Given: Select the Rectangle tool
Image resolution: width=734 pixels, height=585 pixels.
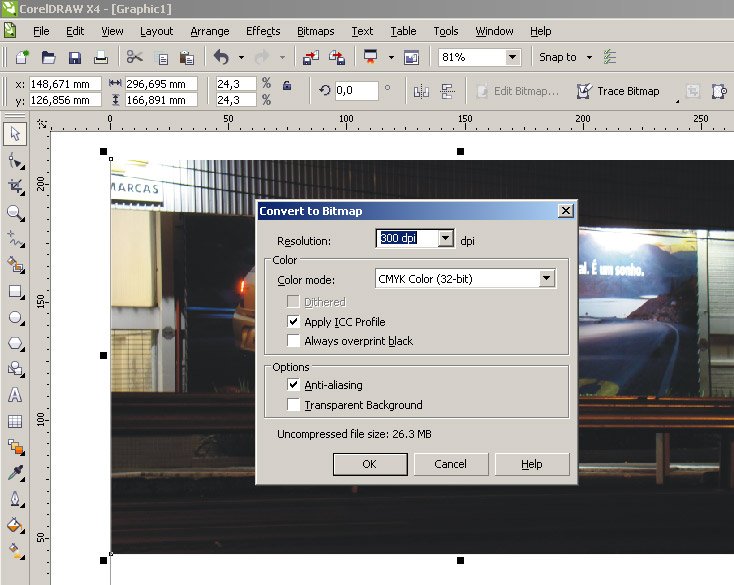Looking at the screenshot, I should point(15,292).
